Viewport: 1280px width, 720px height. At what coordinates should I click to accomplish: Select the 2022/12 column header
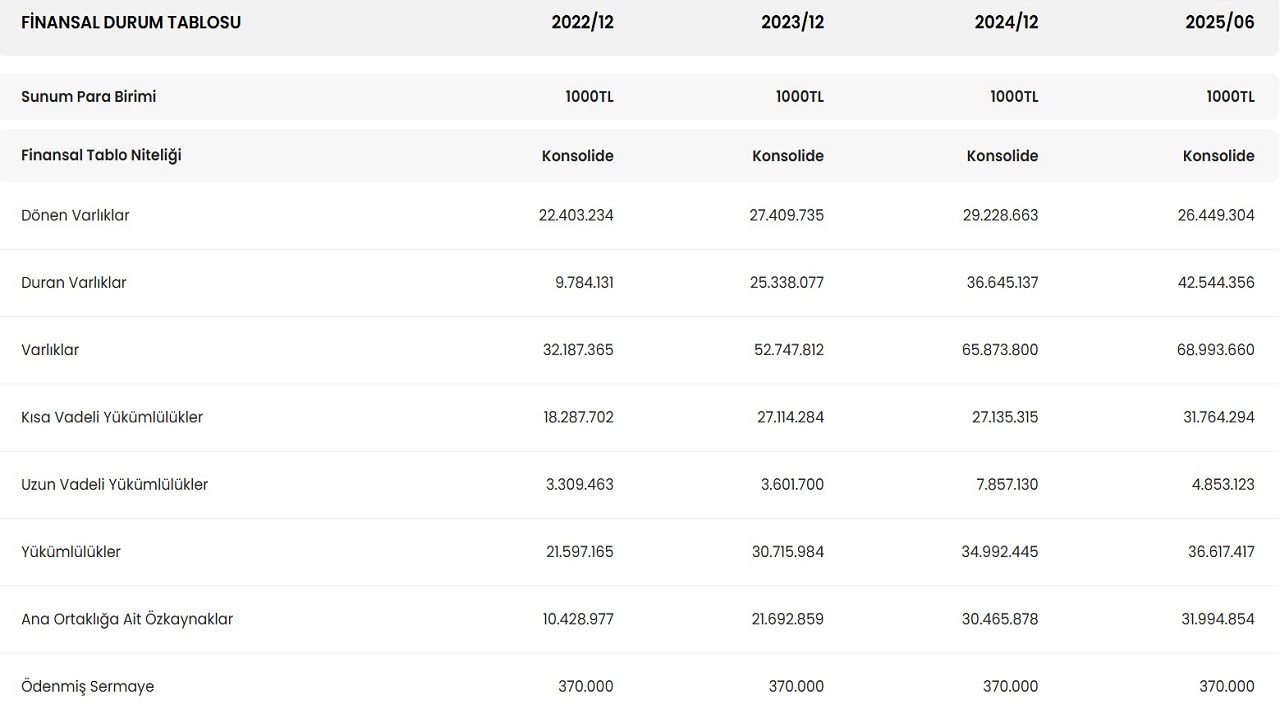point(582,22)
